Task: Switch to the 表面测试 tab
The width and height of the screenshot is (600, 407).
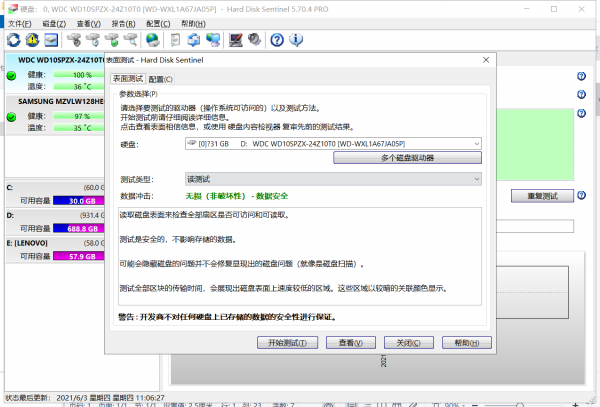Action: (x=128, y=78)
